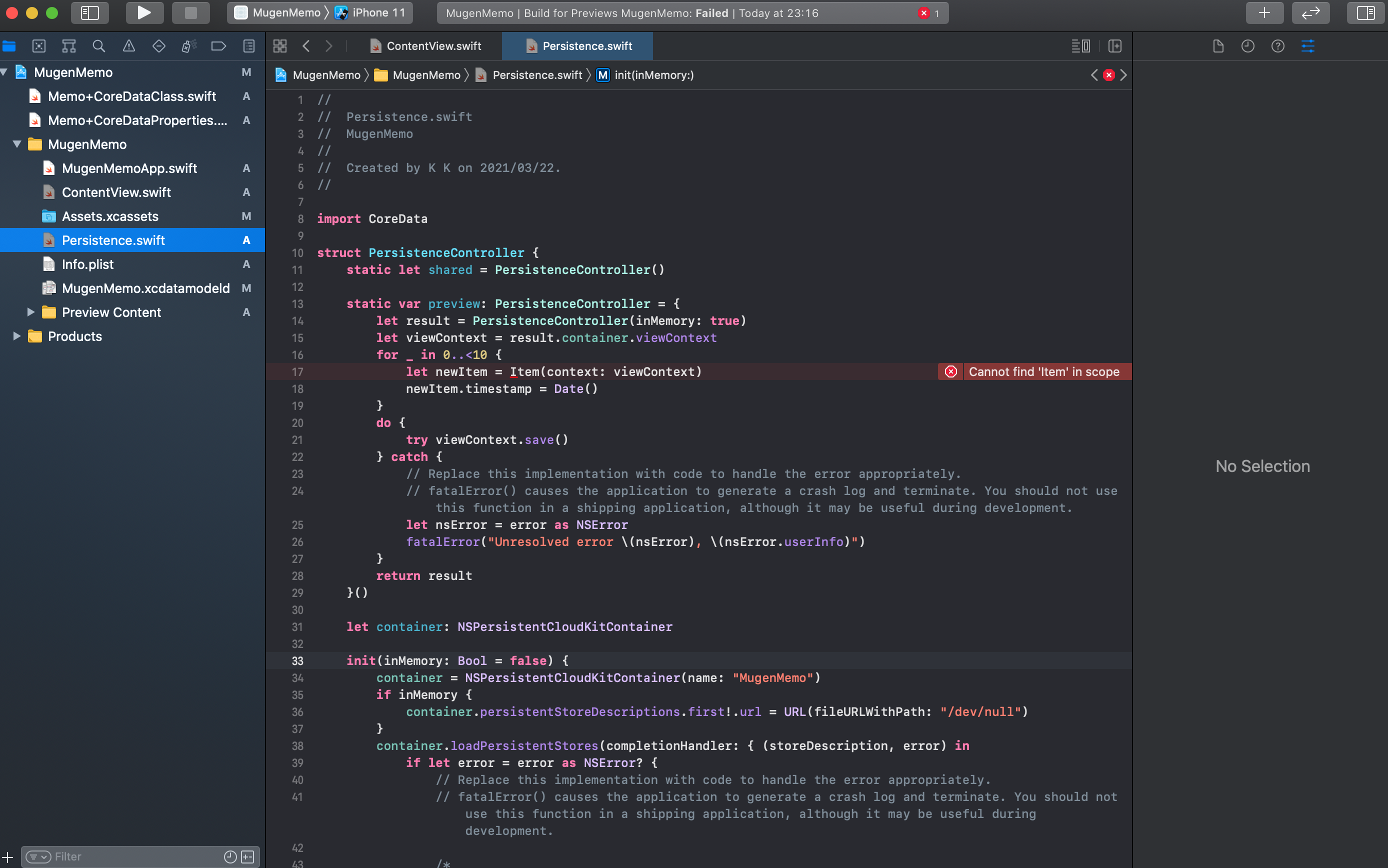
Task: Collapse the MugenMemo group folder
Action: point(17,144)
